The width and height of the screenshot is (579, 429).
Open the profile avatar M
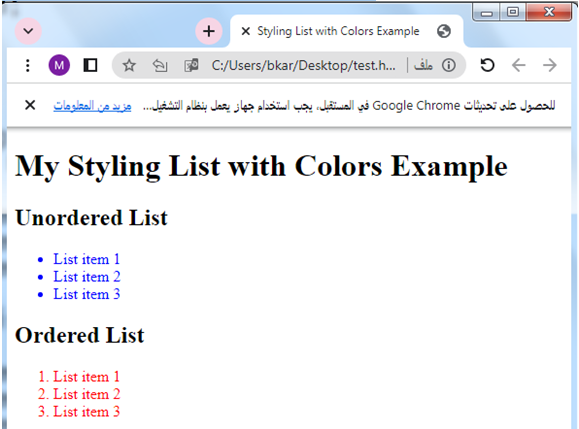[59, 65]
